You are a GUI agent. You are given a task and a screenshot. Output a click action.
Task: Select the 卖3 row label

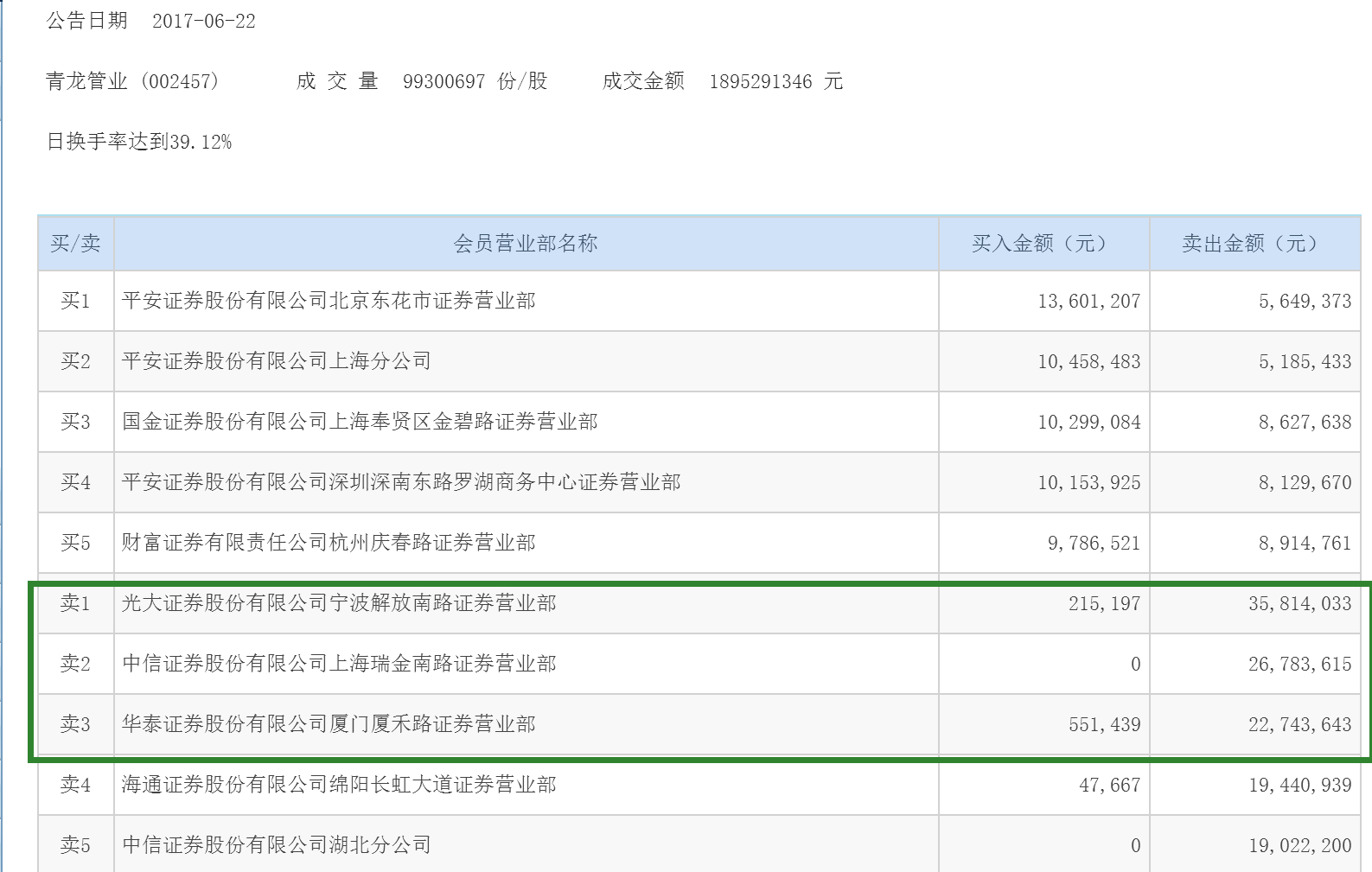pyautogui.click(x=76, y=724)
